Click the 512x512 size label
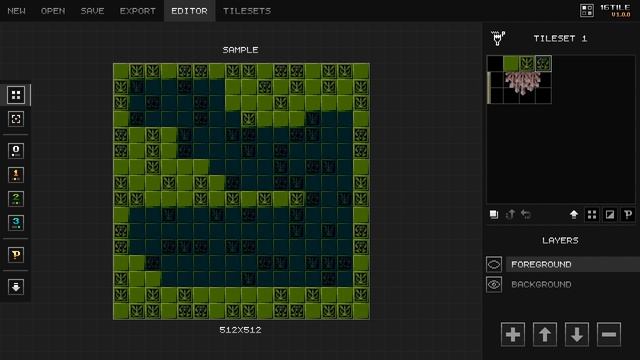Viewport: 640px width, 360px height. point(240,330)
